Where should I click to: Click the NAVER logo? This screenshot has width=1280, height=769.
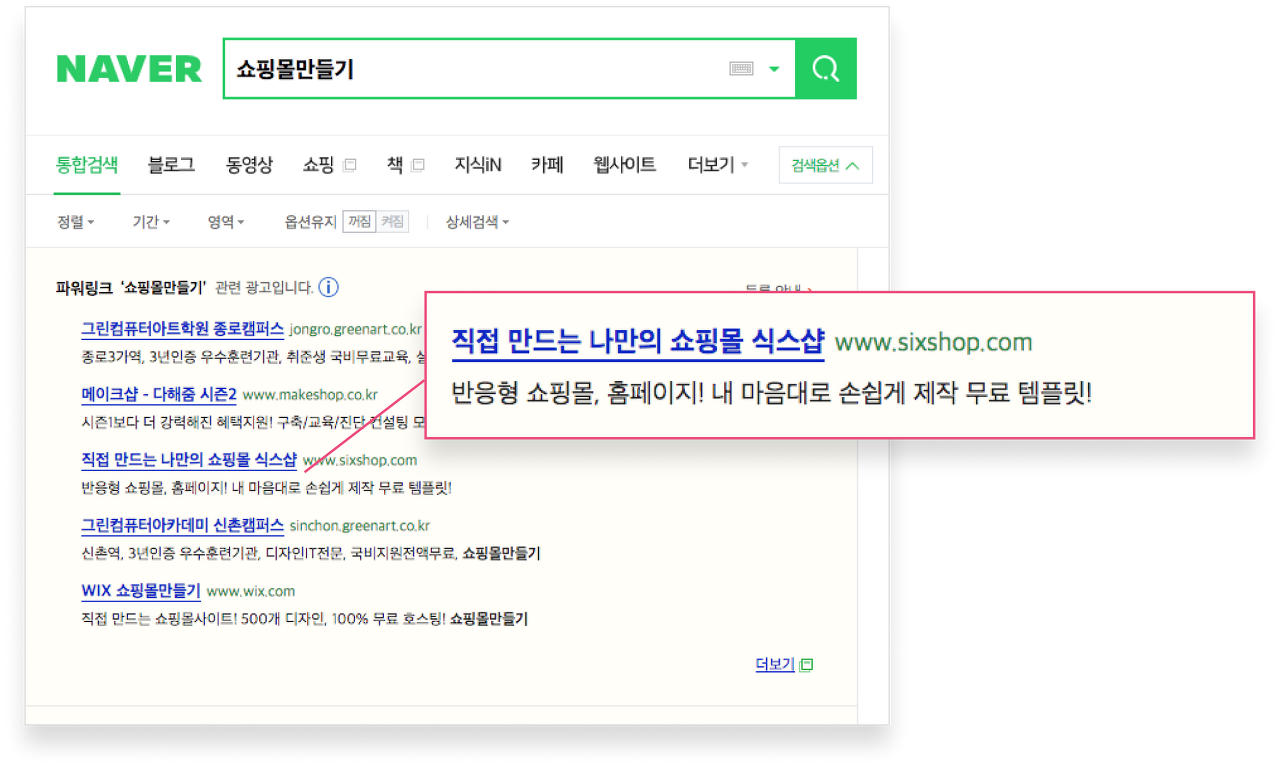tap(129, 69)
